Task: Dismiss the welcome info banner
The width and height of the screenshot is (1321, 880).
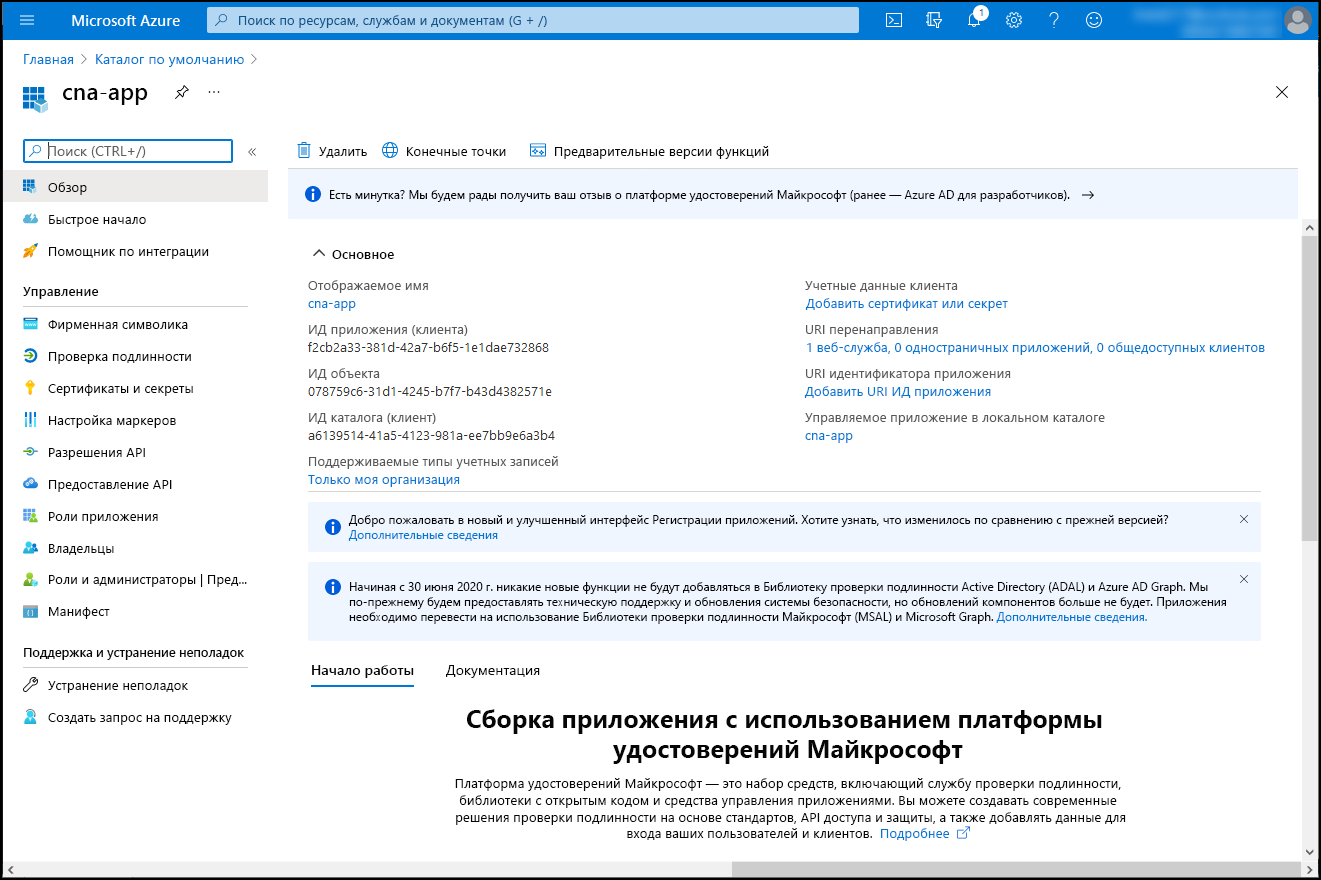Action: pyautogui.click(x=1244, y=519)
